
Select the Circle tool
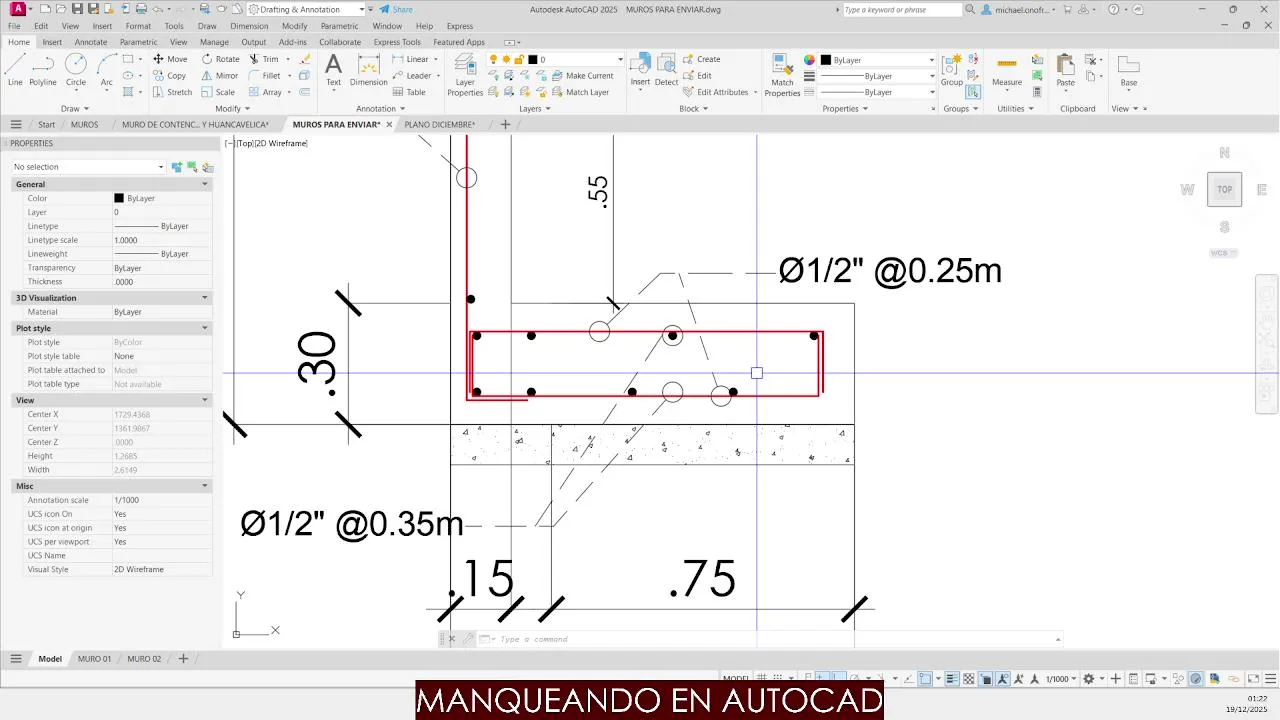click(76, 70)
